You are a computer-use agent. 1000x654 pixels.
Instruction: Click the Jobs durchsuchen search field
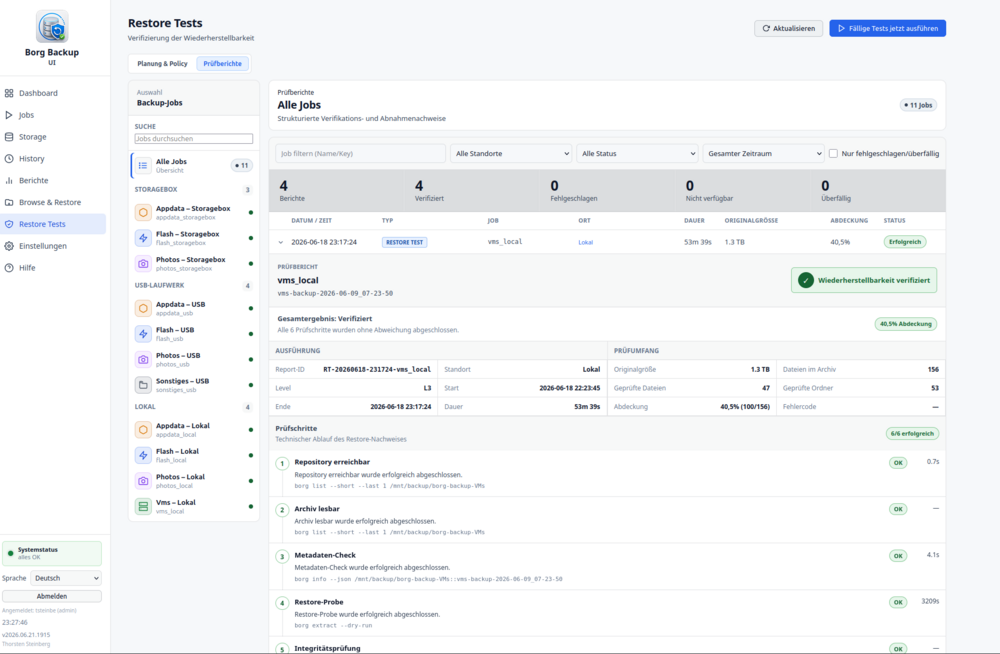click(194, 138)
